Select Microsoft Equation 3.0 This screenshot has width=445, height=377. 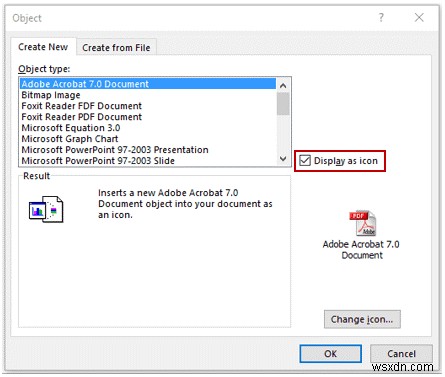coord(148,128)
